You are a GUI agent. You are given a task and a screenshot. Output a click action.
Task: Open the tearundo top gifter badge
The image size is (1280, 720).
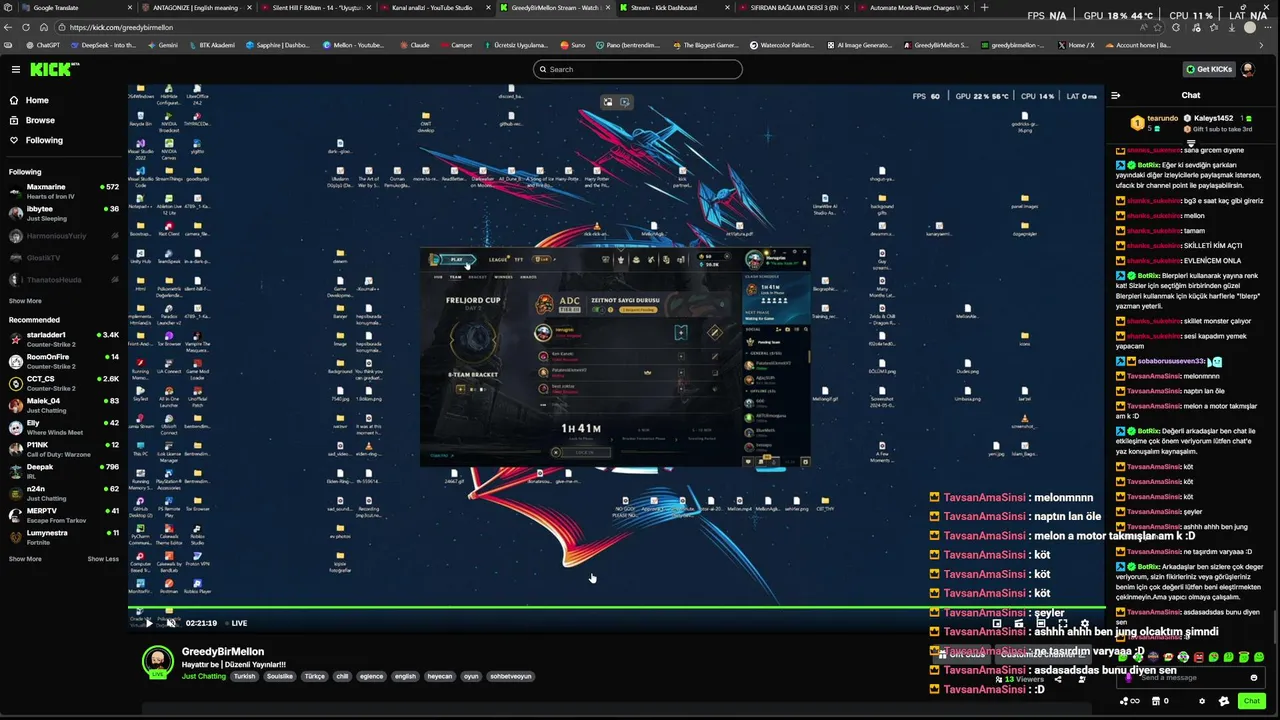coord(1154,122)
